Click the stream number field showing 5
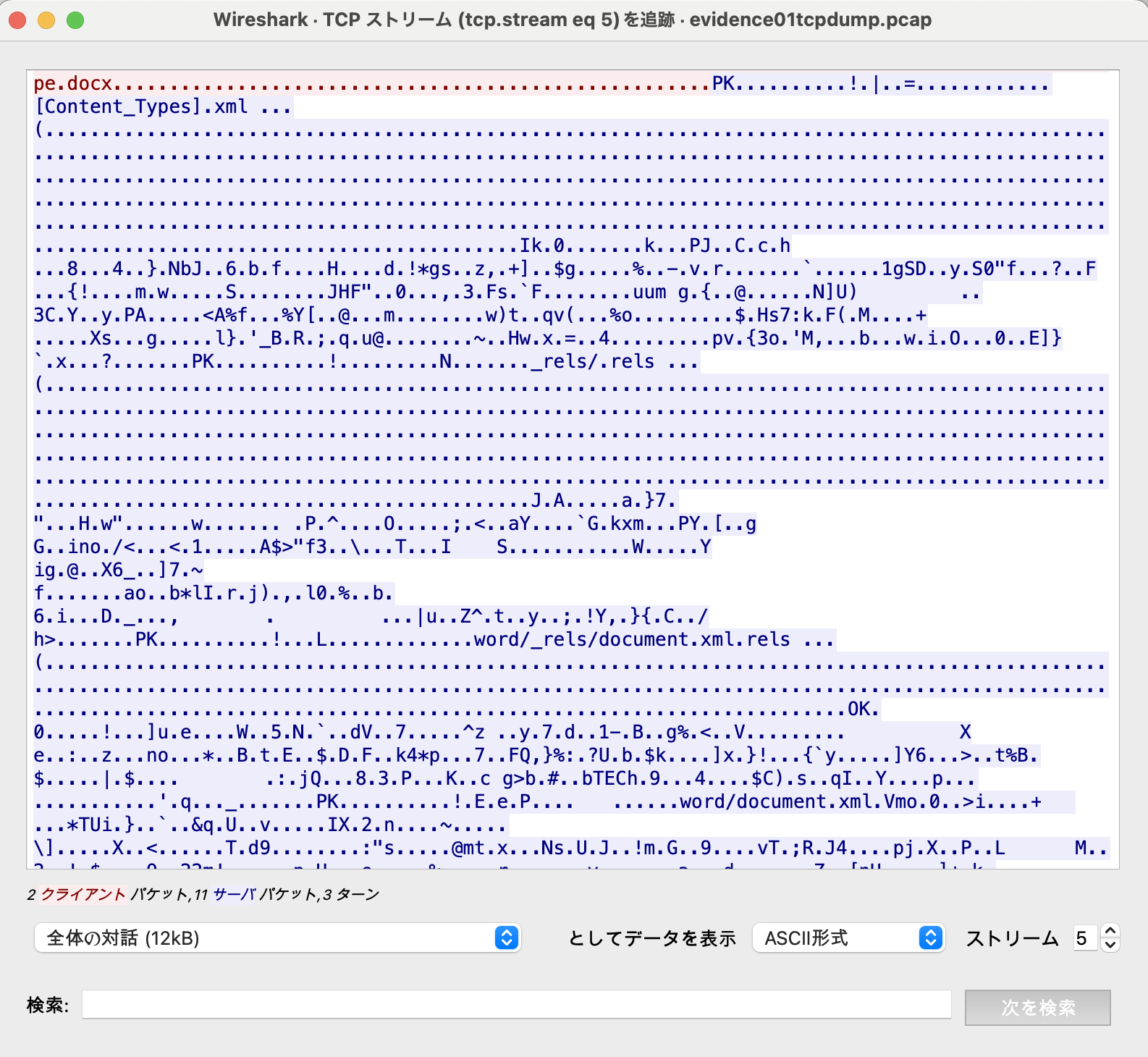The image size is (1148, 1057). pyautogui.click(x=1085, y=938)
